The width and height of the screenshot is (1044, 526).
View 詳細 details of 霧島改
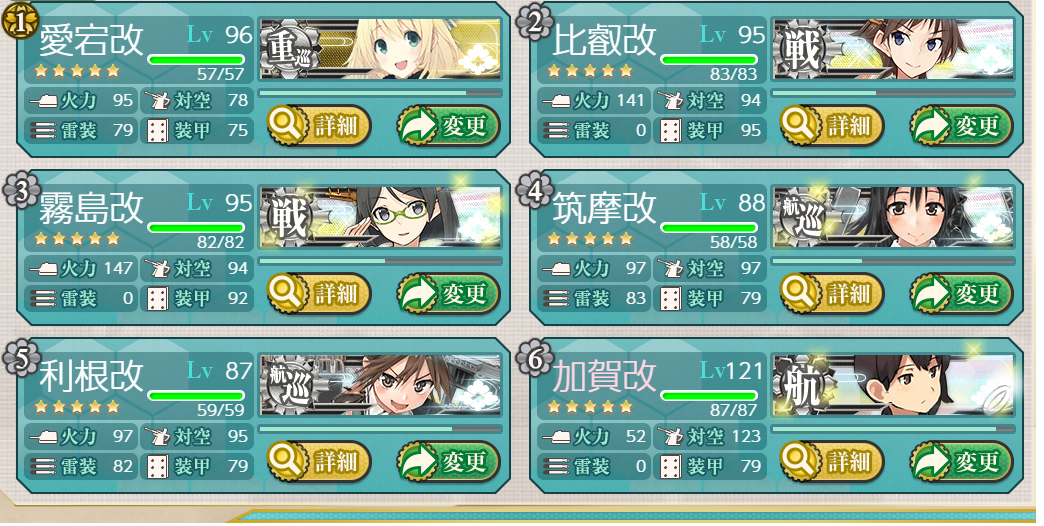point(318,293)
